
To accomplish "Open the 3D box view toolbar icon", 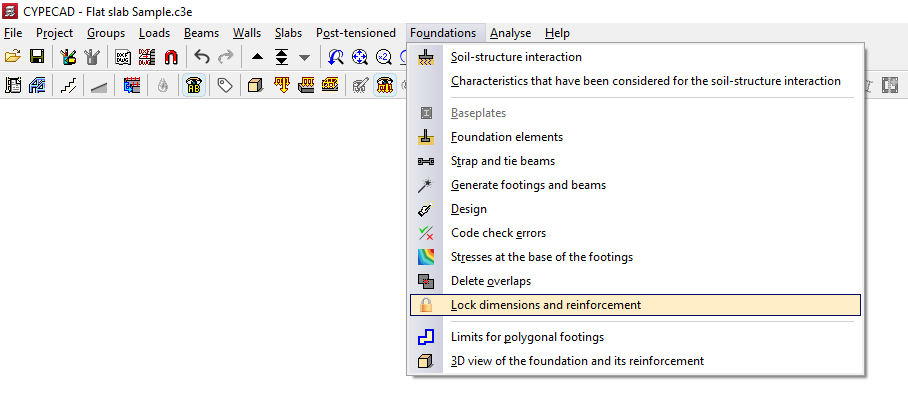I will 255,86.
